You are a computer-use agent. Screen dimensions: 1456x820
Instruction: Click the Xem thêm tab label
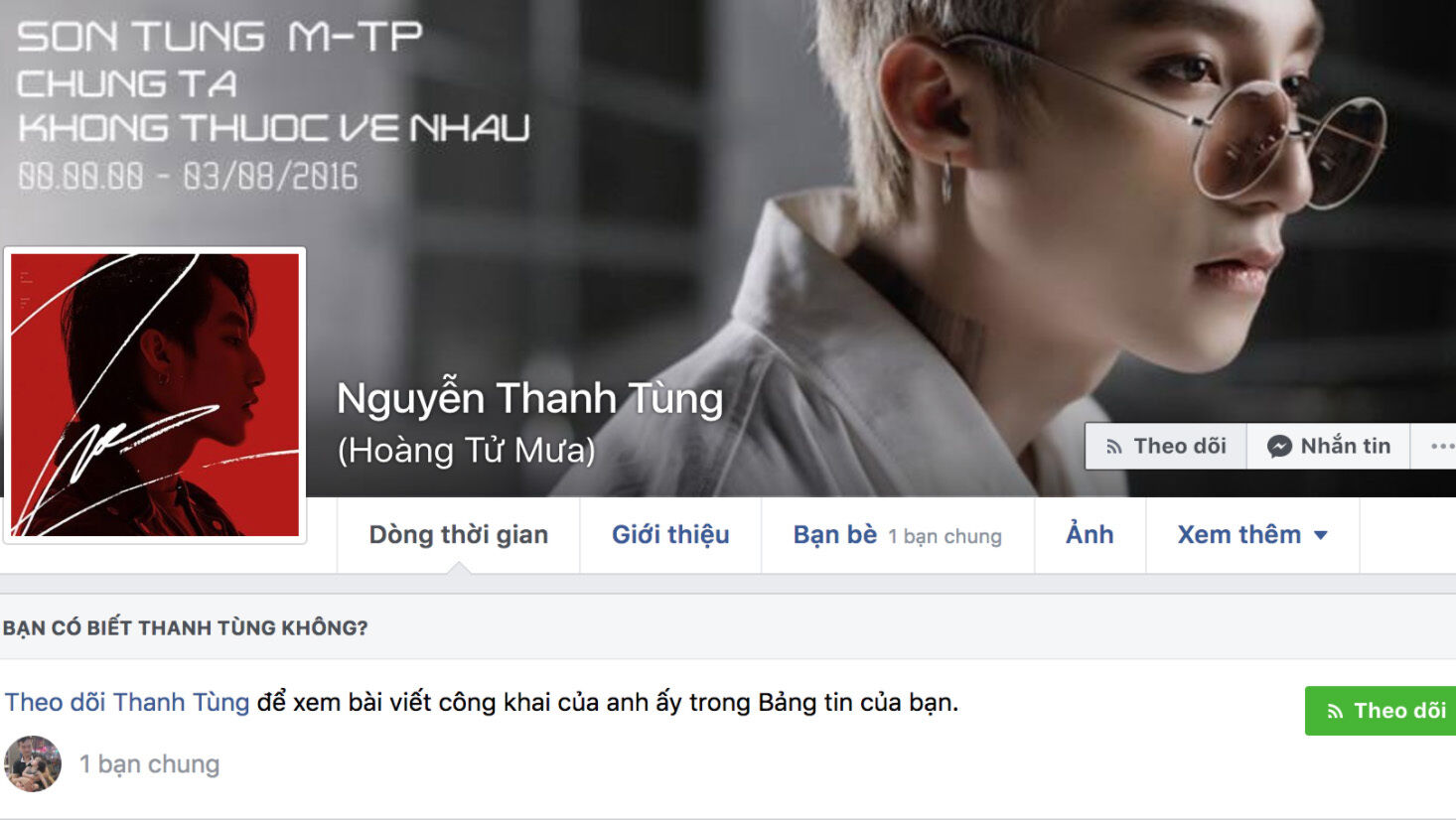tap(1239, 535)
